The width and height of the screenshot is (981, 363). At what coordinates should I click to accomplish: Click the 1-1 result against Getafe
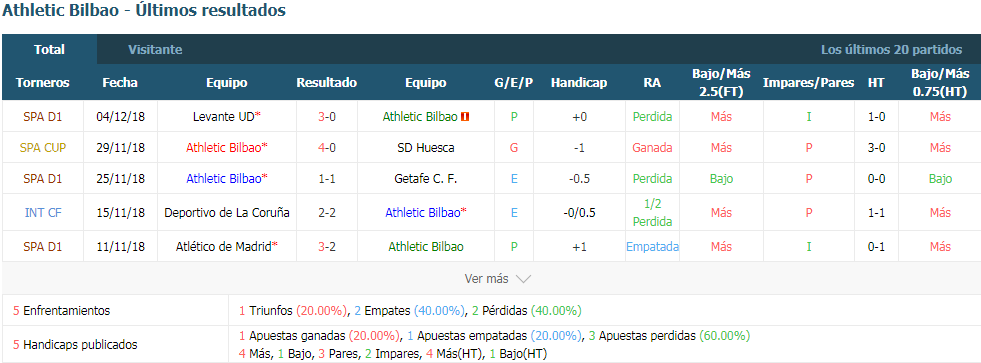tap(327, 179)
